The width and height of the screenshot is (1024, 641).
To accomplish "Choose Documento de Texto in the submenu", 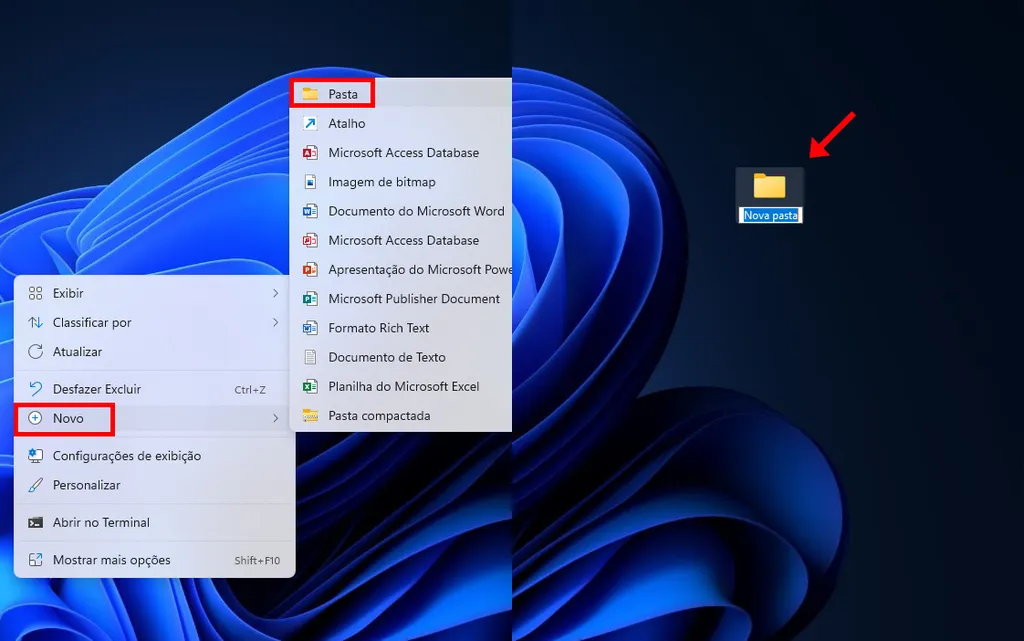I will point(386,357).
